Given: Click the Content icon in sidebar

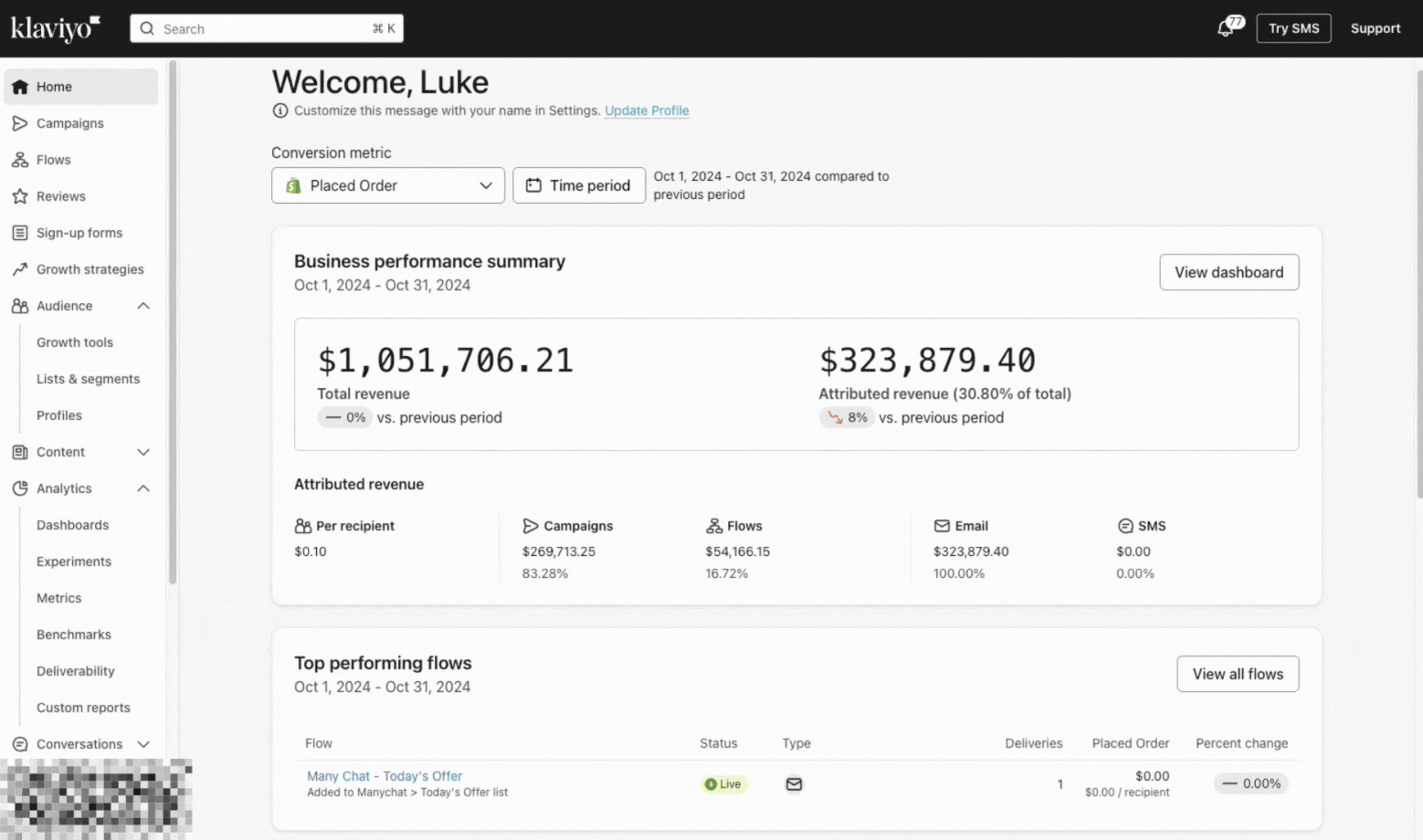Looking at the screenshot, I should 20,452.
